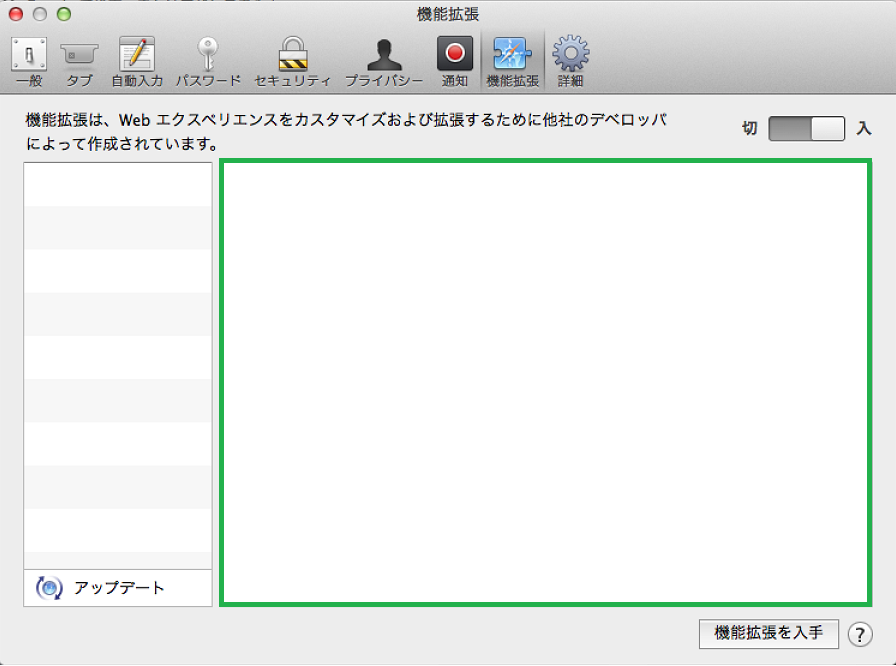Click the 切 (off) label beside switch

(x=749, y=129)
